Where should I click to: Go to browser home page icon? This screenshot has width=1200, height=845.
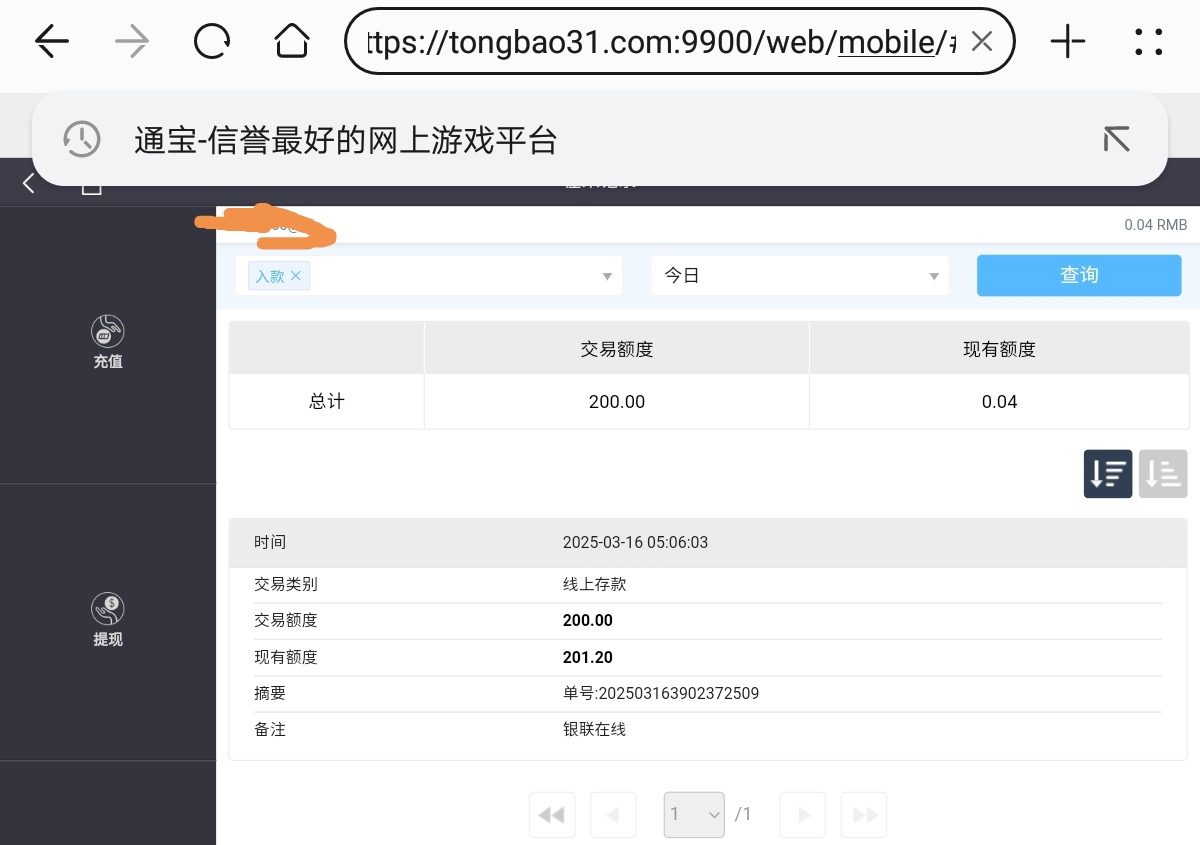tap(292, 41)
